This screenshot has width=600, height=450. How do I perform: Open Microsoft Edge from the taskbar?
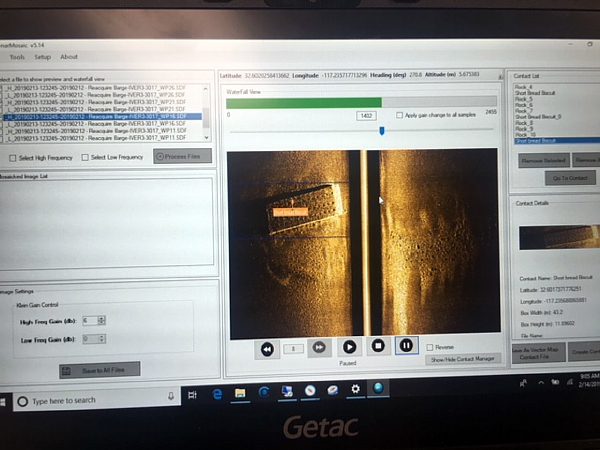point(217,394)
